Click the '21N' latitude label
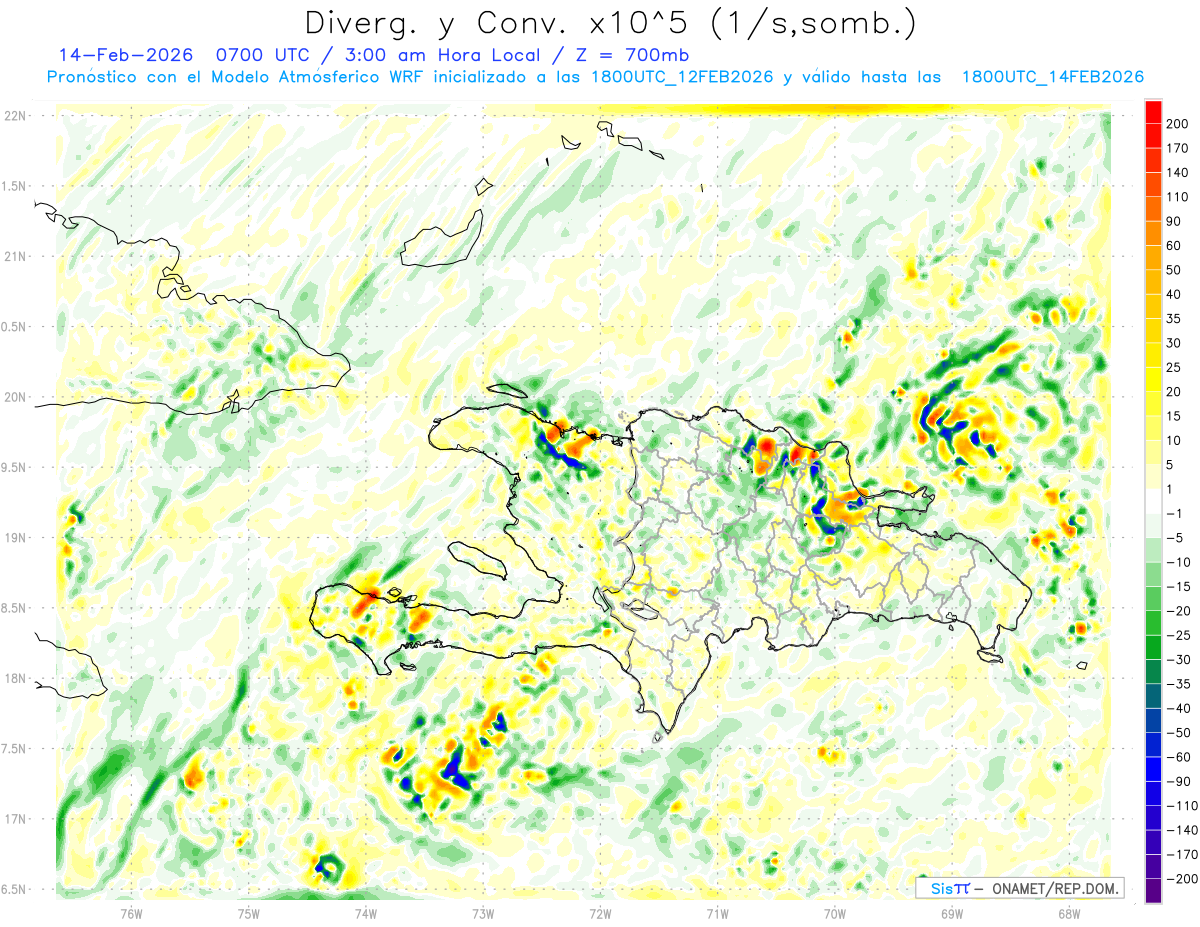The width and height of the screenshot is (1200, 927). pos(16,256)
